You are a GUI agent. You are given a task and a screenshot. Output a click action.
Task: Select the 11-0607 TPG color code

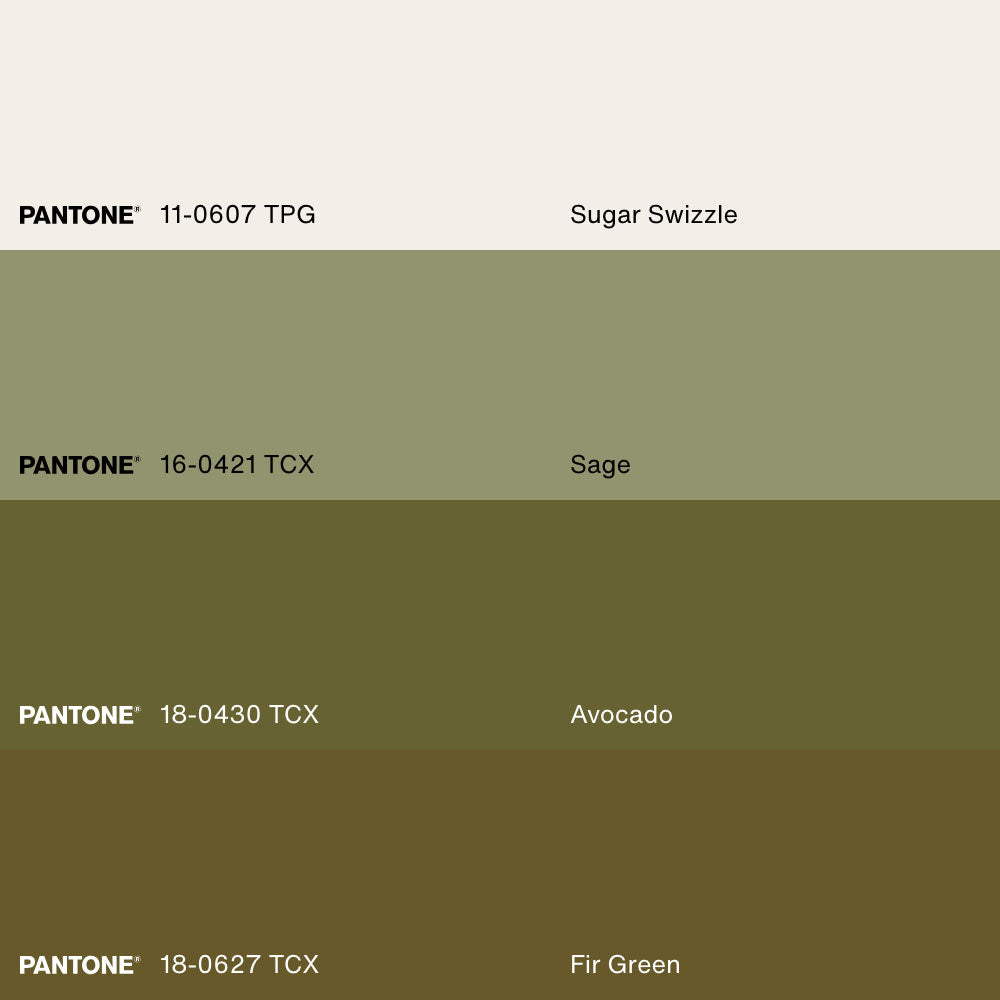(x=238, y=215)
